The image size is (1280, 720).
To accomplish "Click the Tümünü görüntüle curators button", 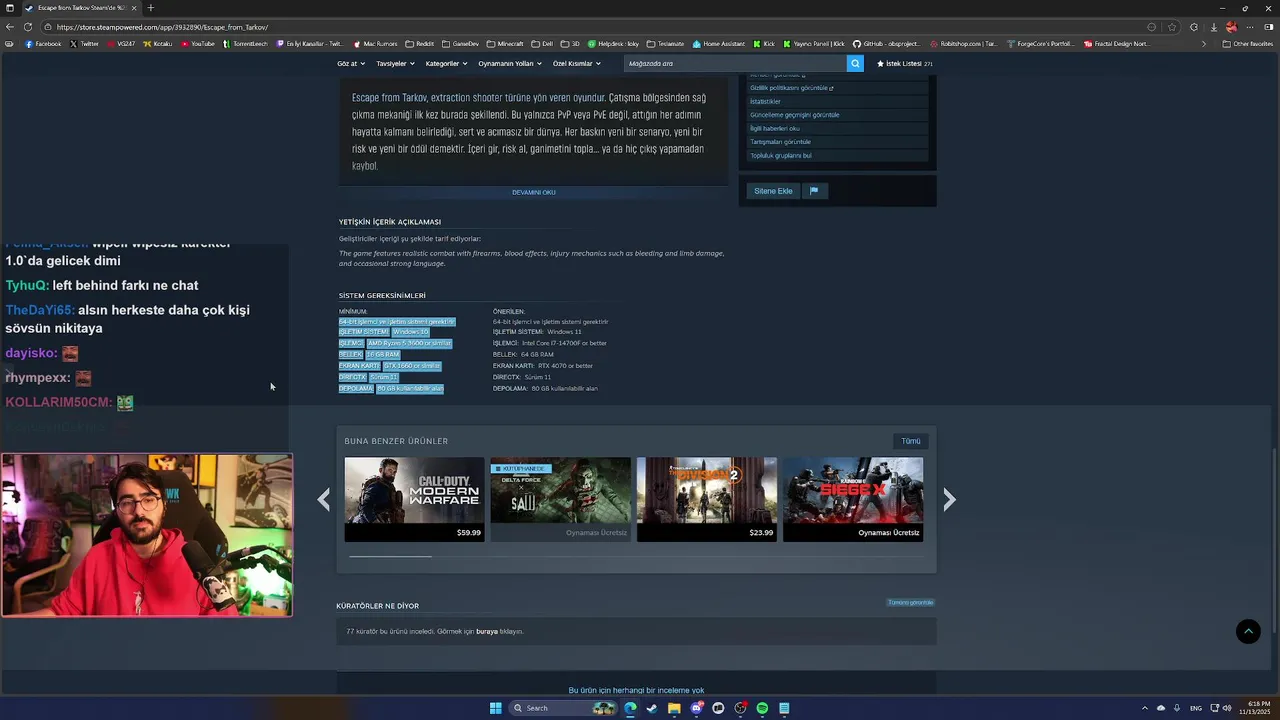I will [x=910, y=603].
